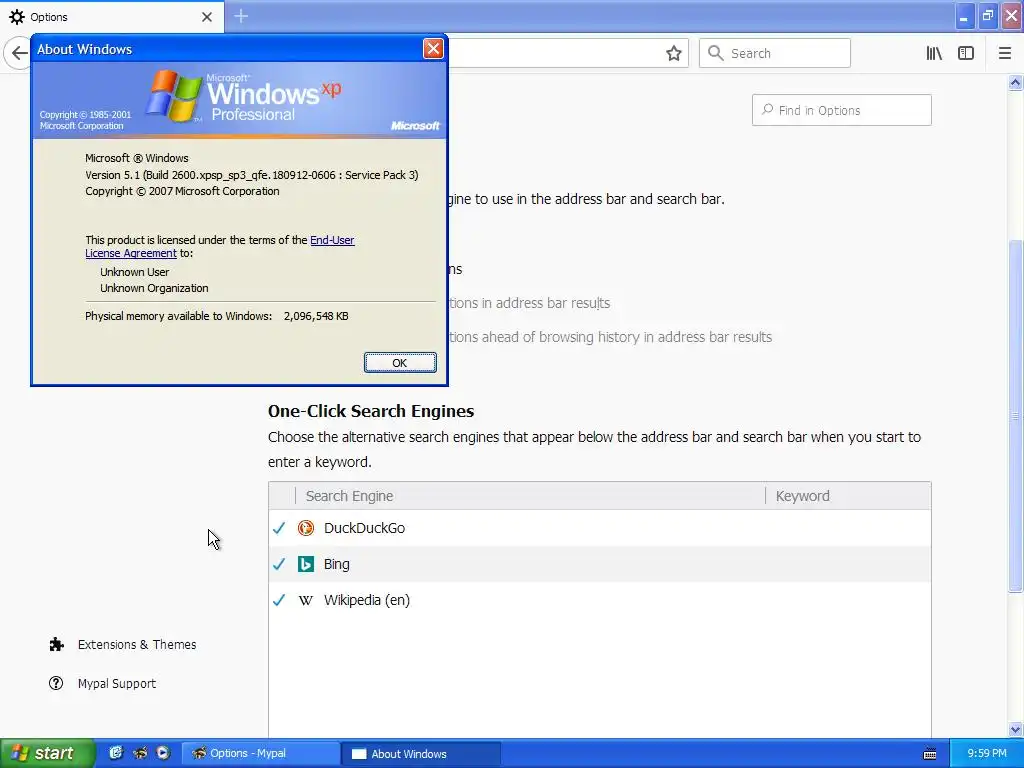This screenshot has width=1024, height=768.
Task: Click the Unknown User text
Action: pyautogui.click(x=135, y=272)
